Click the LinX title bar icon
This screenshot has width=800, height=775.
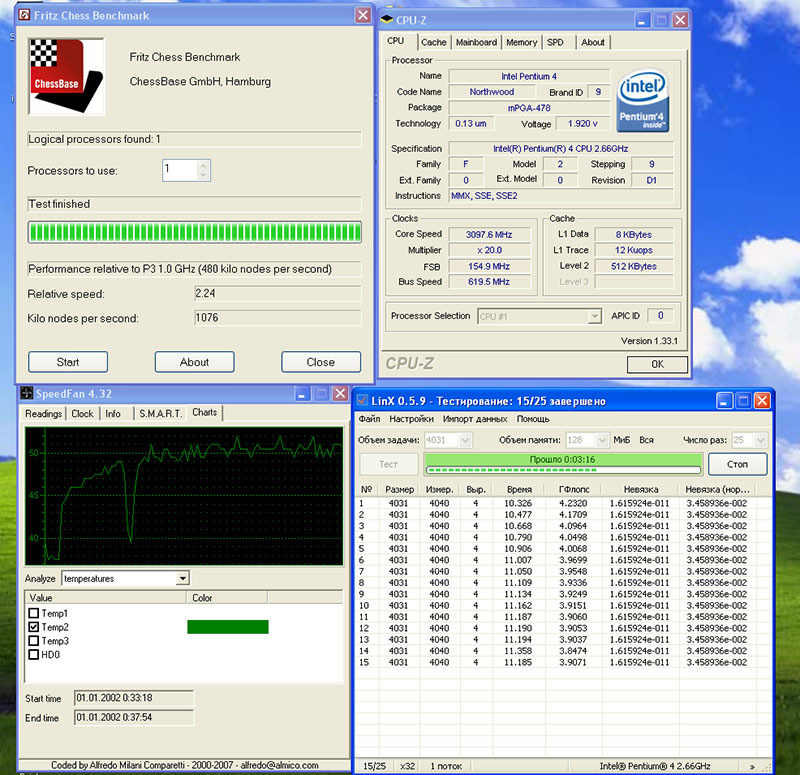click(362, 401)
